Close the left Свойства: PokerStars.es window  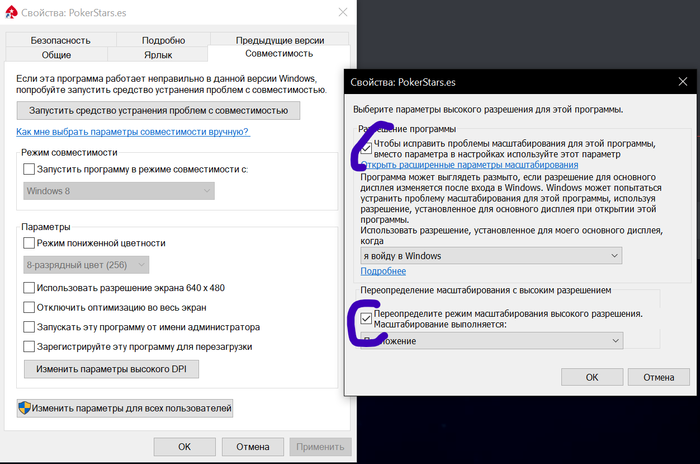pos(343,12)
